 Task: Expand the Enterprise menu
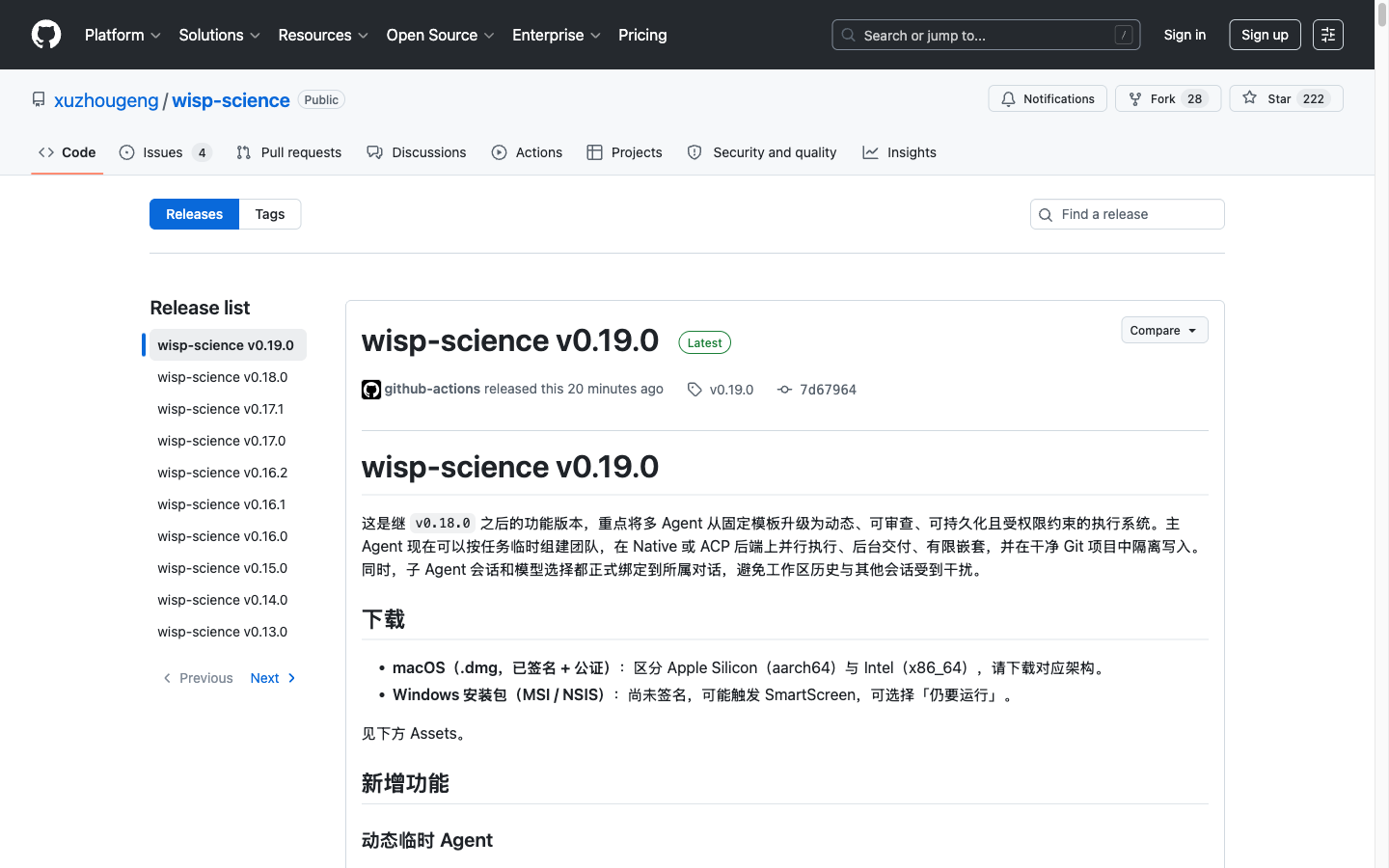(x=557, y=35)
